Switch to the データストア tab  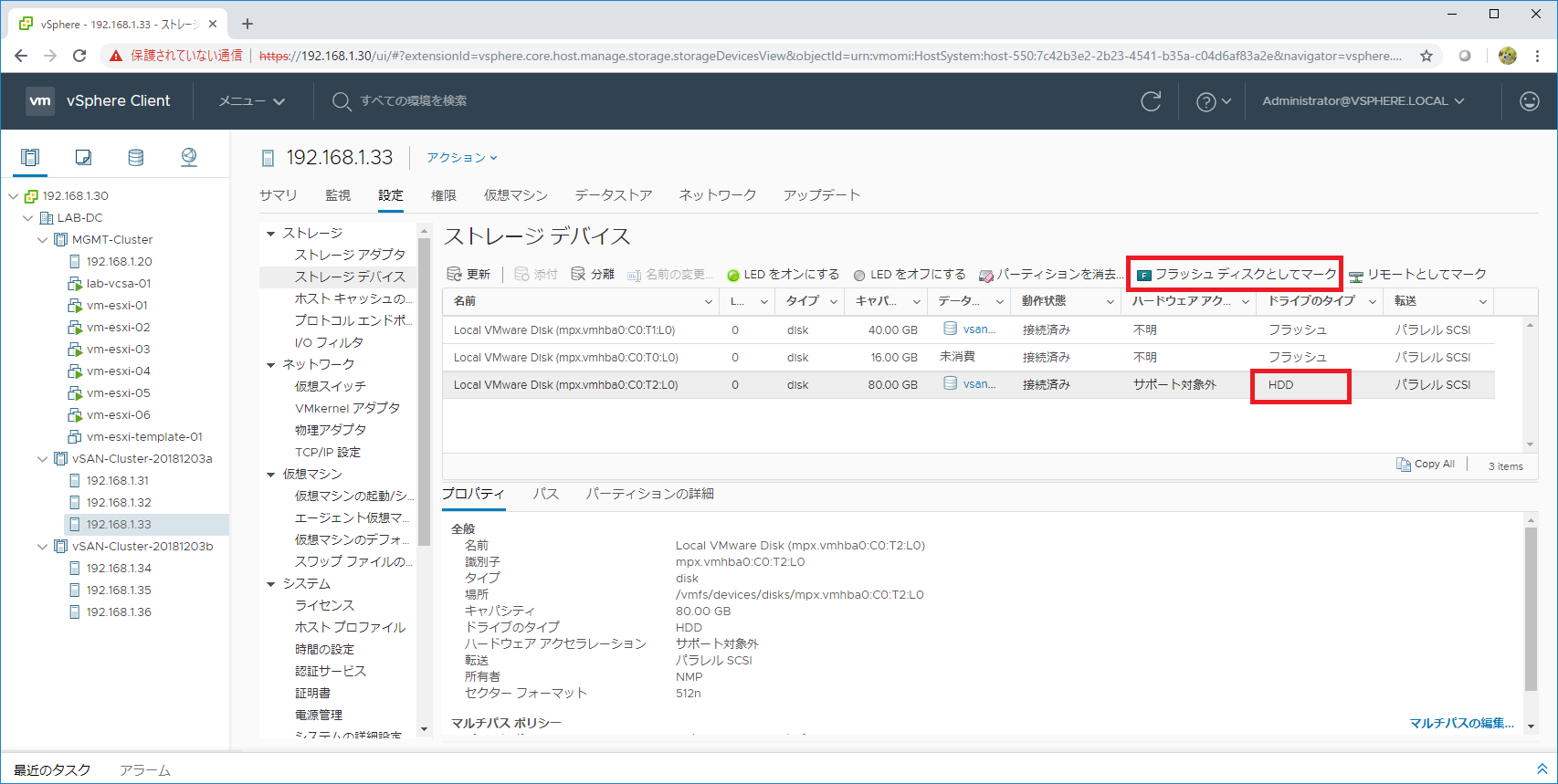point(613,195)
